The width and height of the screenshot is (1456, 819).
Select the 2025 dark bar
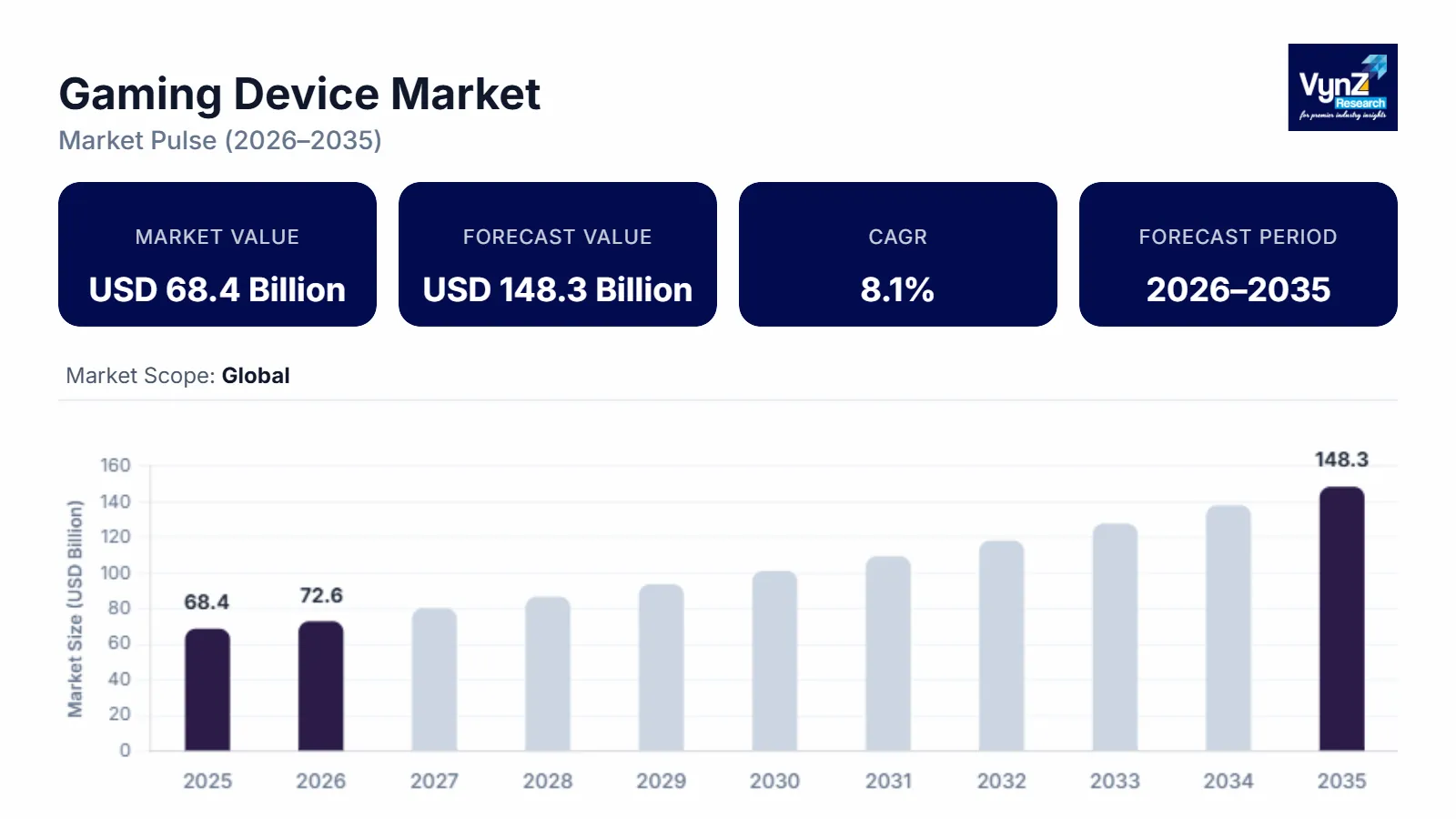[207, 690]
